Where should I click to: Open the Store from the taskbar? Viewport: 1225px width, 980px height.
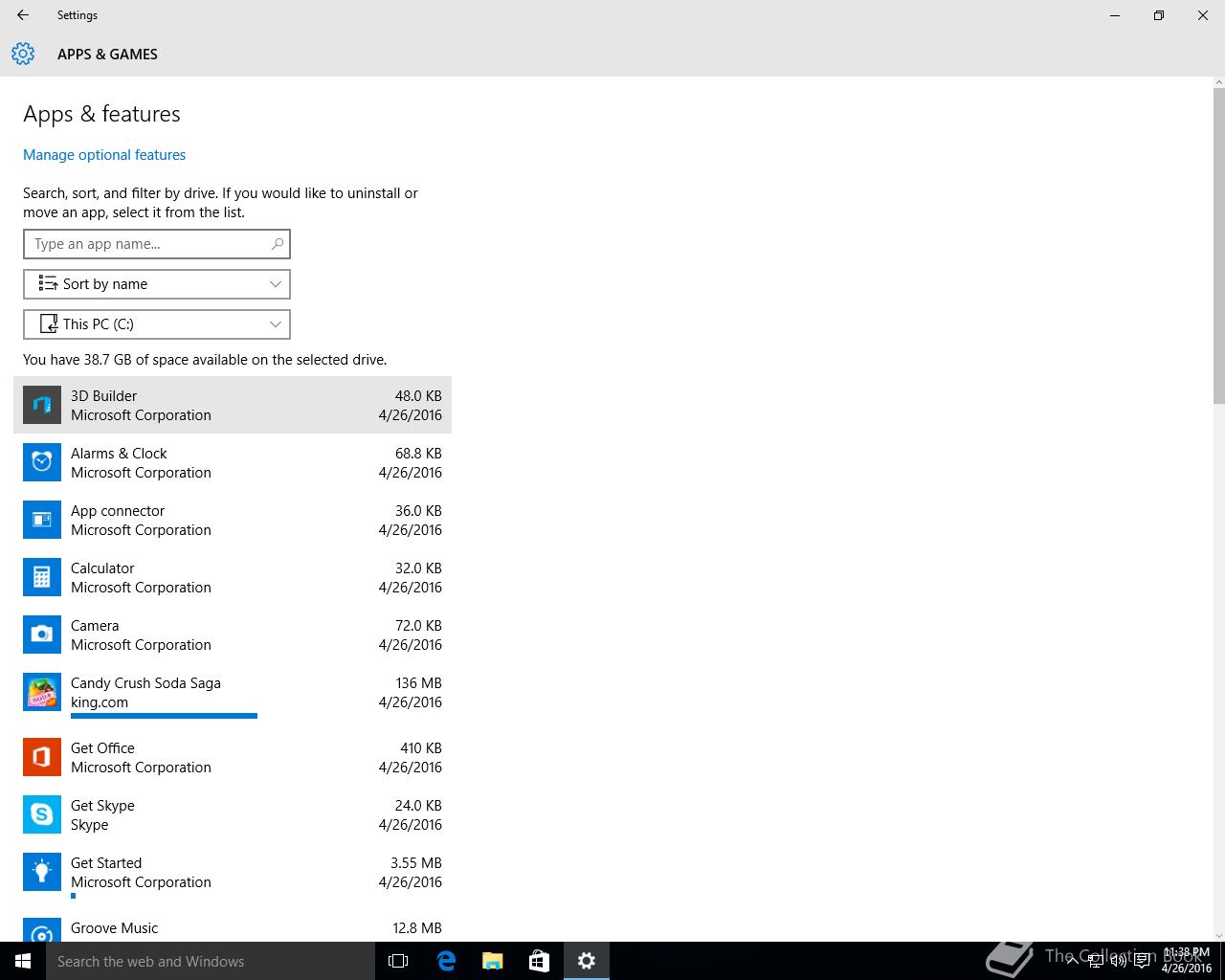point(539,961)
